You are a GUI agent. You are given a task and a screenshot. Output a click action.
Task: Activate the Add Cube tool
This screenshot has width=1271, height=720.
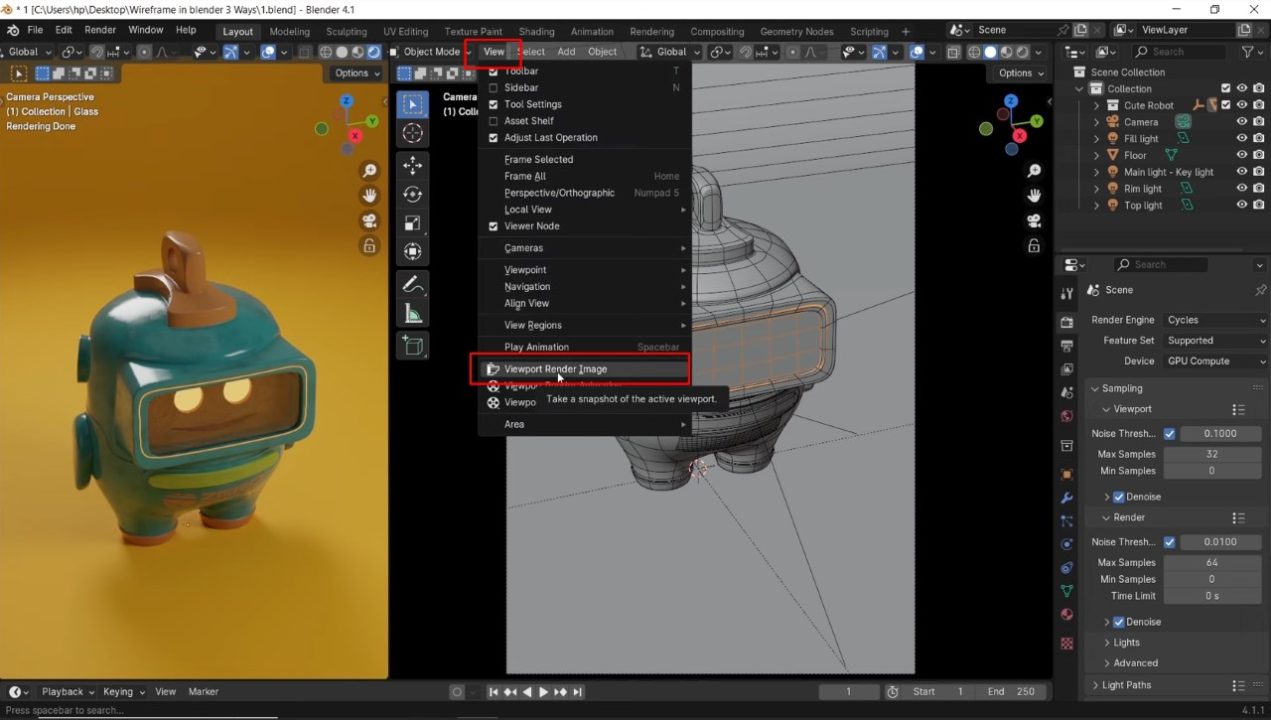coord(412,346)
